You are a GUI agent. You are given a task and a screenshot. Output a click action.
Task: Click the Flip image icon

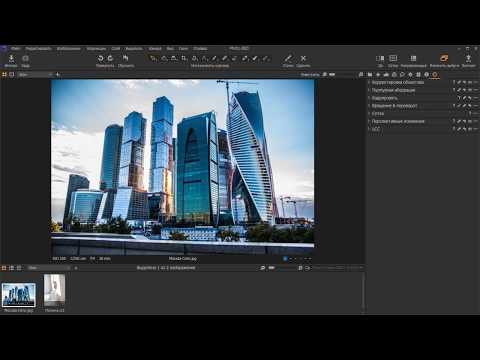126,59
